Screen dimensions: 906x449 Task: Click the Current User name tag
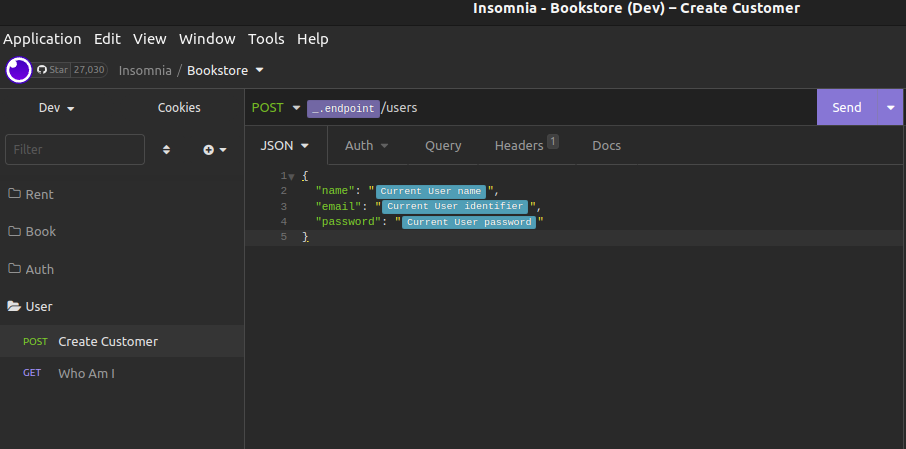click(430, 191)
